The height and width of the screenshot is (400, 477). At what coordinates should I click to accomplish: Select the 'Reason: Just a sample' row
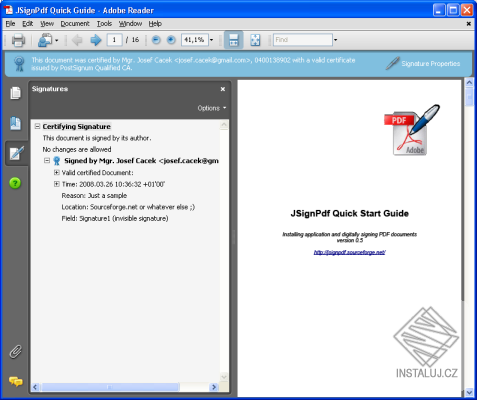click(x=94, y=196)
